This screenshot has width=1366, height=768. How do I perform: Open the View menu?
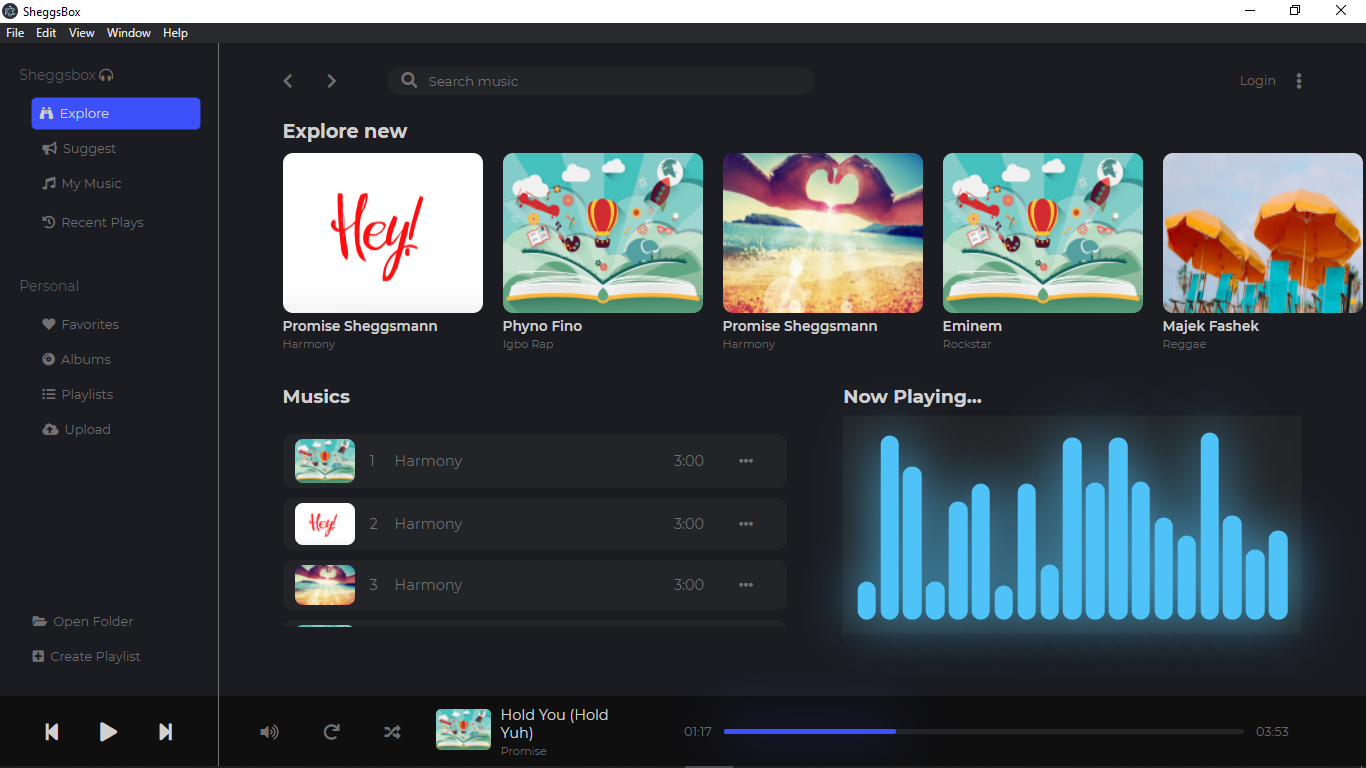coord(82,33)
